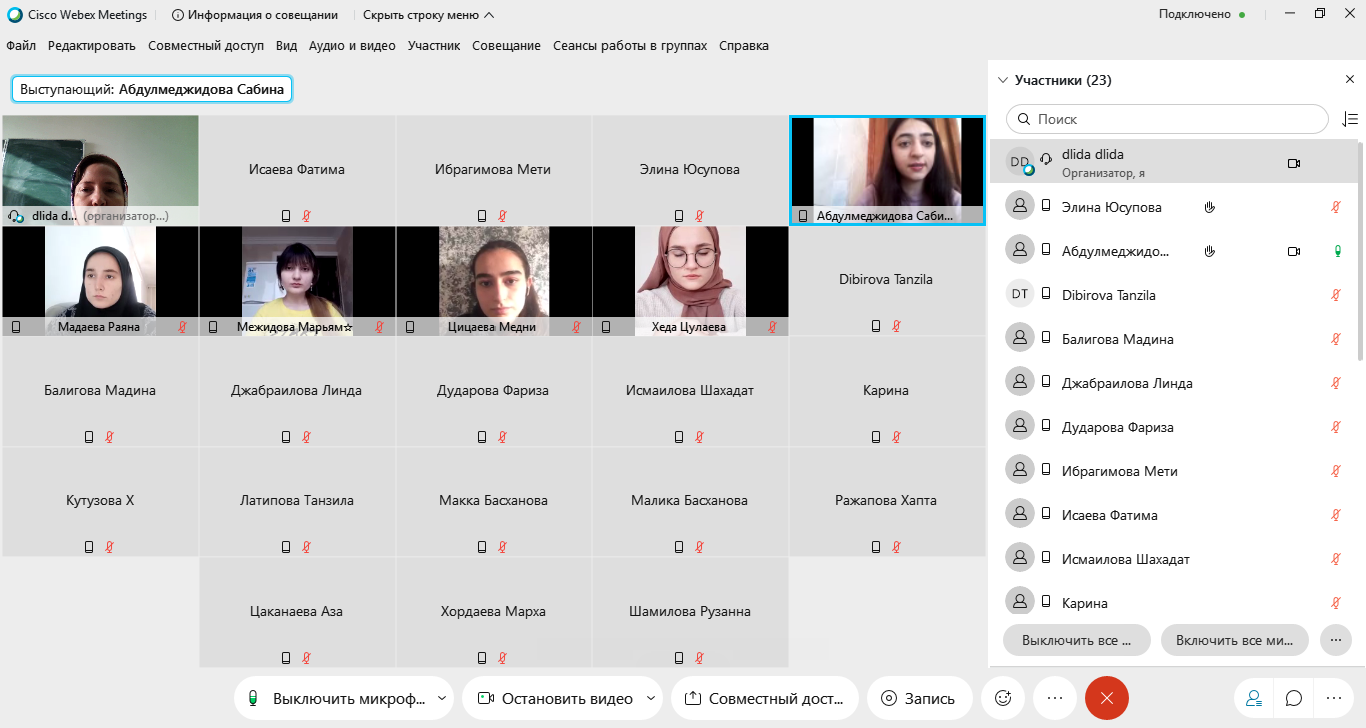Open more options beside the unmute-all button
This screenshot has height=728, width=1366.
[x=1336, y=639]
